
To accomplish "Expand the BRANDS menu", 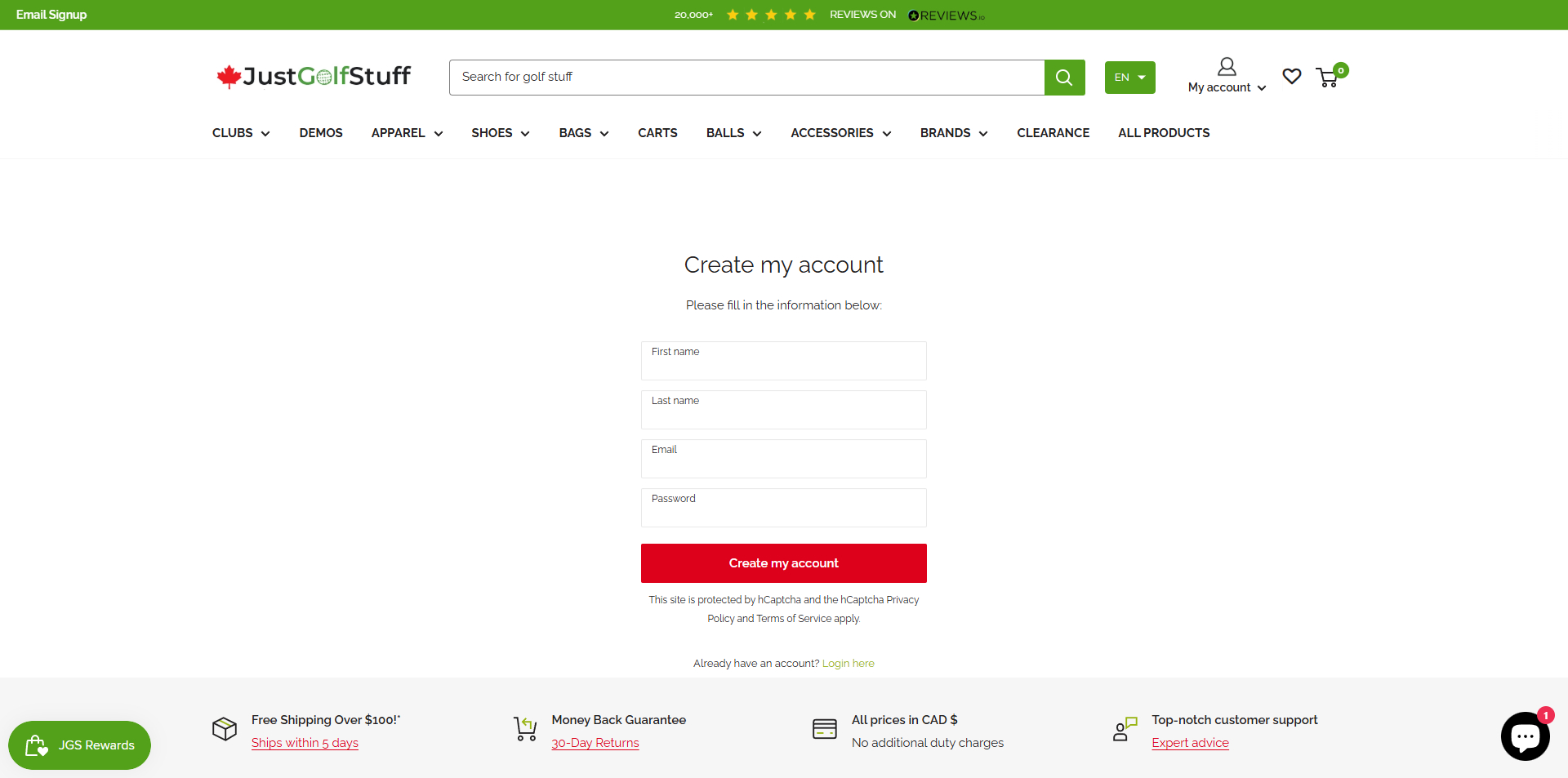I will (953, 133).
